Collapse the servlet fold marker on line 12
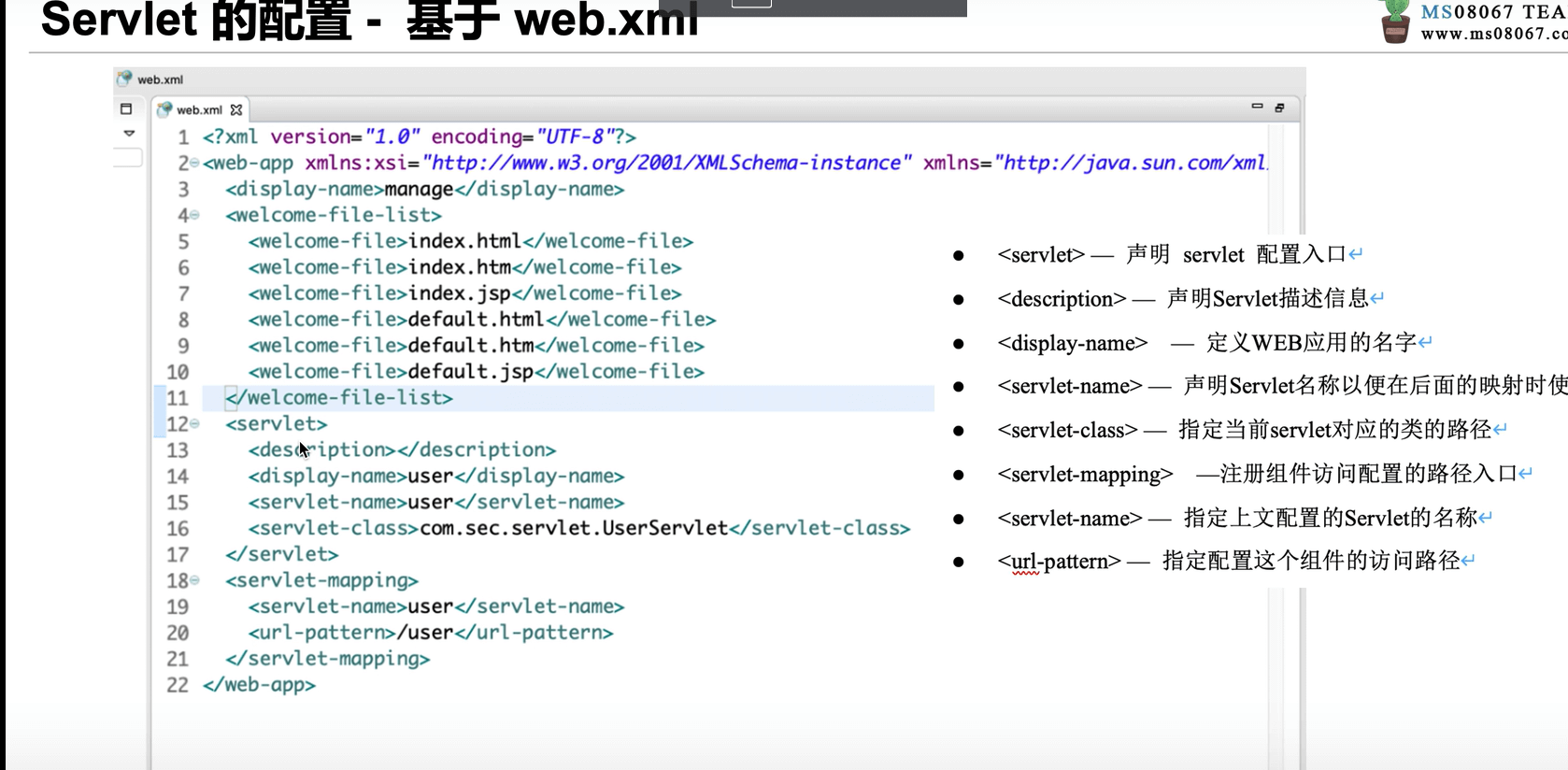Screen dimensions: 1568x770 (x=194, y=424)
